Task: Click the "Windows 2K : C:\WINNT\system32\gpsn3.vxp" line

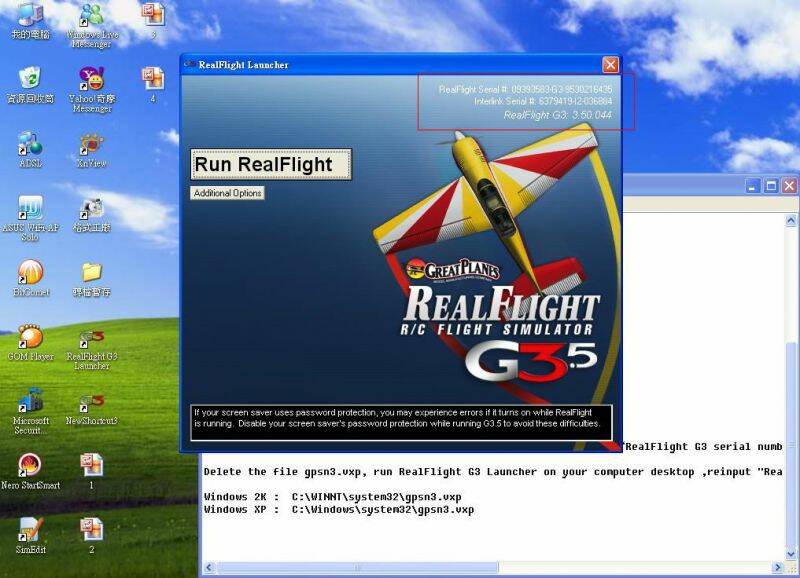Action: pos(333,496)
